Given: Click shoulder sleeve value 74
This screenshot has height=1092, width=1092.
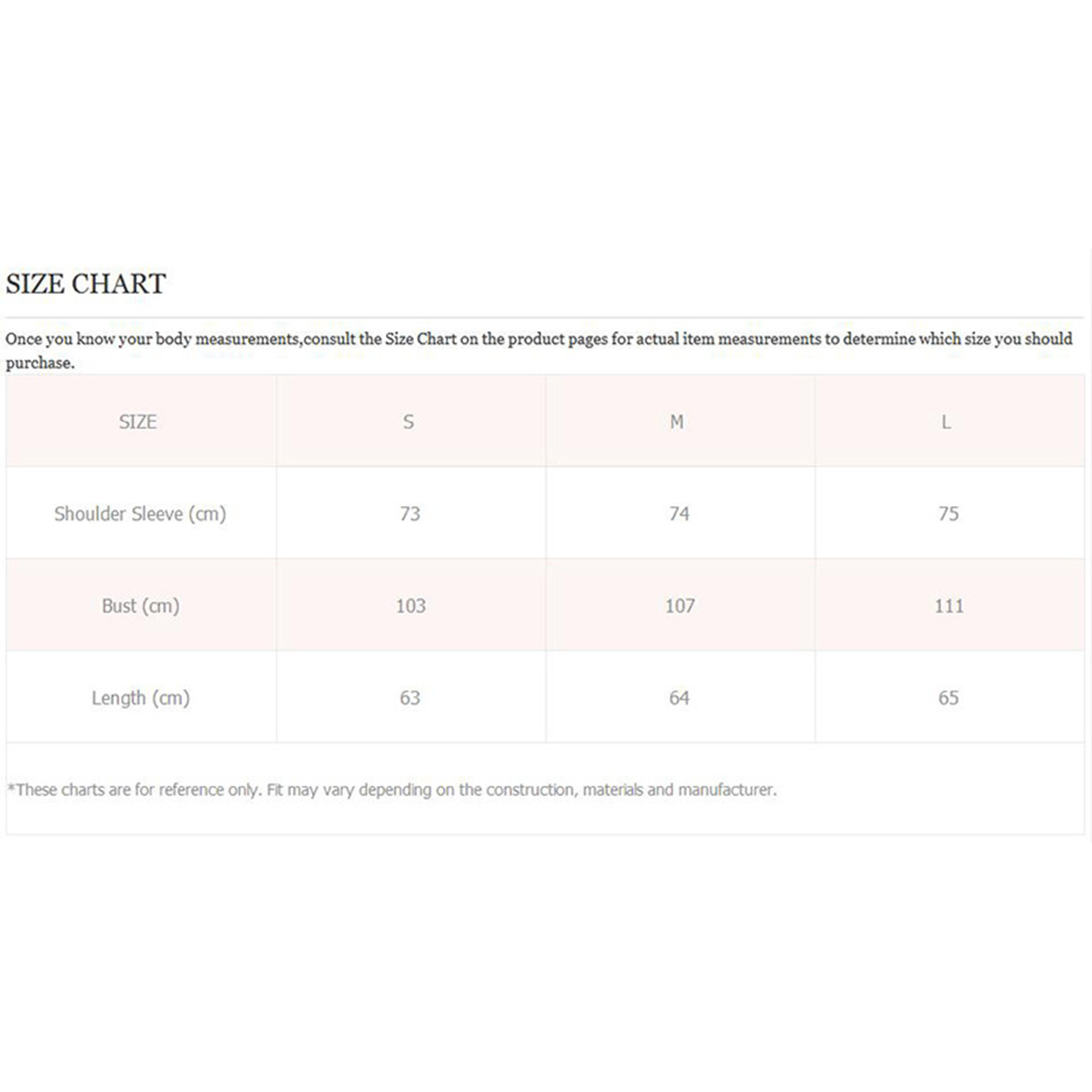Looking at the screenshot, I should pos(679,514).
